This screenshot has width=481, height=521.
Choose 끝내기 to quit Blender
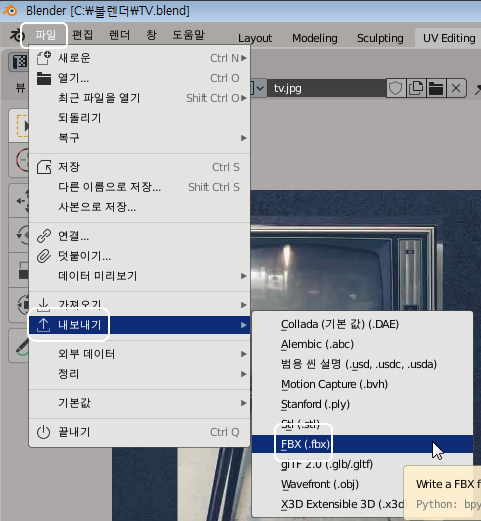point(140,432)
